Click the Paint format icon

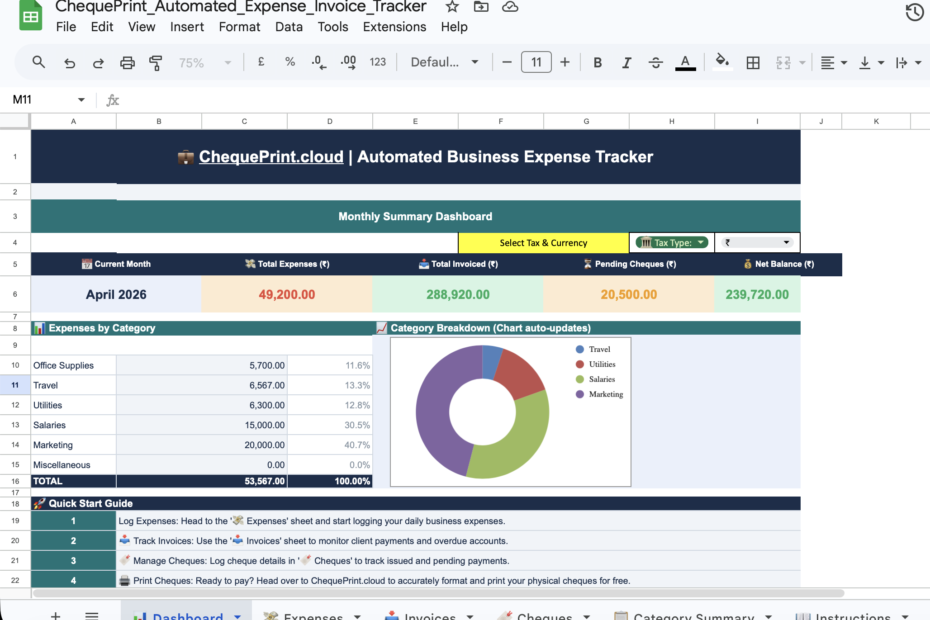click(x=155, y=62)
